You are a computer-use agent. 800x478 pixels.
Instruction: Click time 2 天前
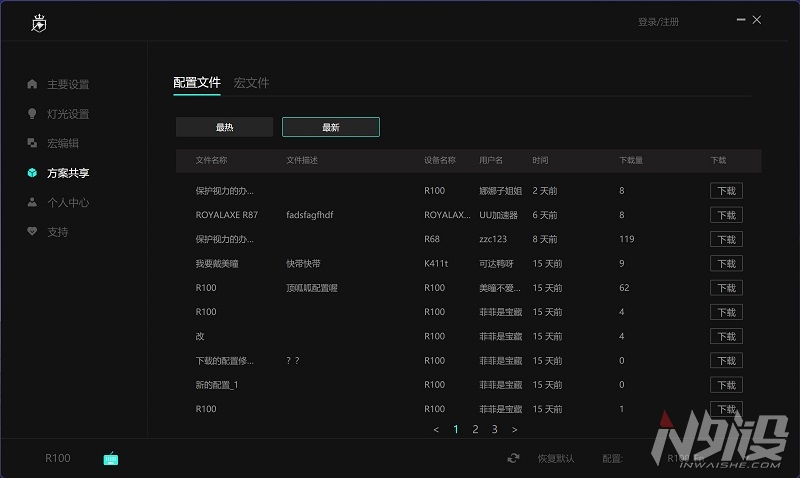coord(544,191)
